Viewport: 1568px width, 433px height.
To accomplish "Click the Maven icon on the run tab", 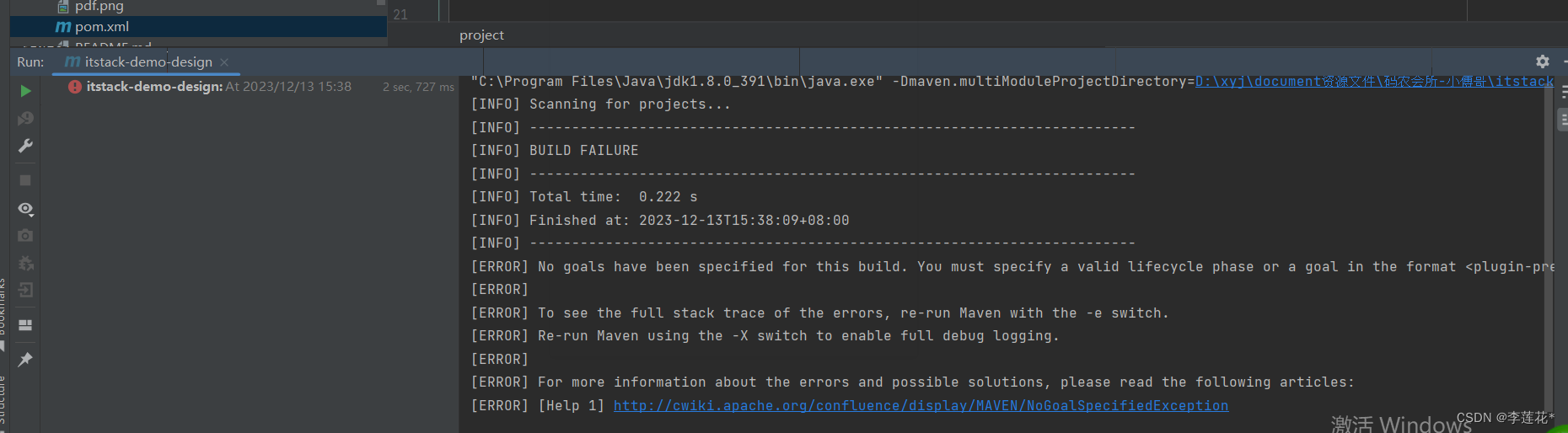I will click(x=72, y=62).
